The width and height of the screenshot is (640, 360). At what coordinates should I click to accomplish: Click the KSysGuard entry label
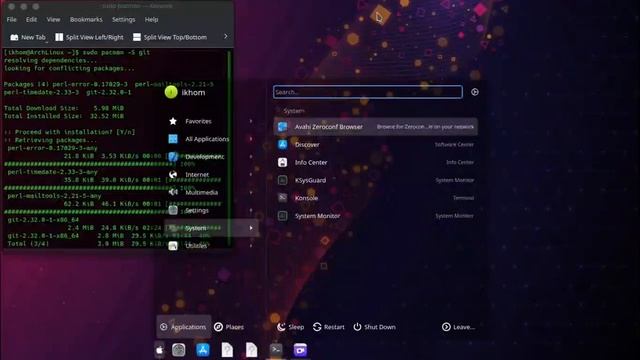click(x=310, y=180)
